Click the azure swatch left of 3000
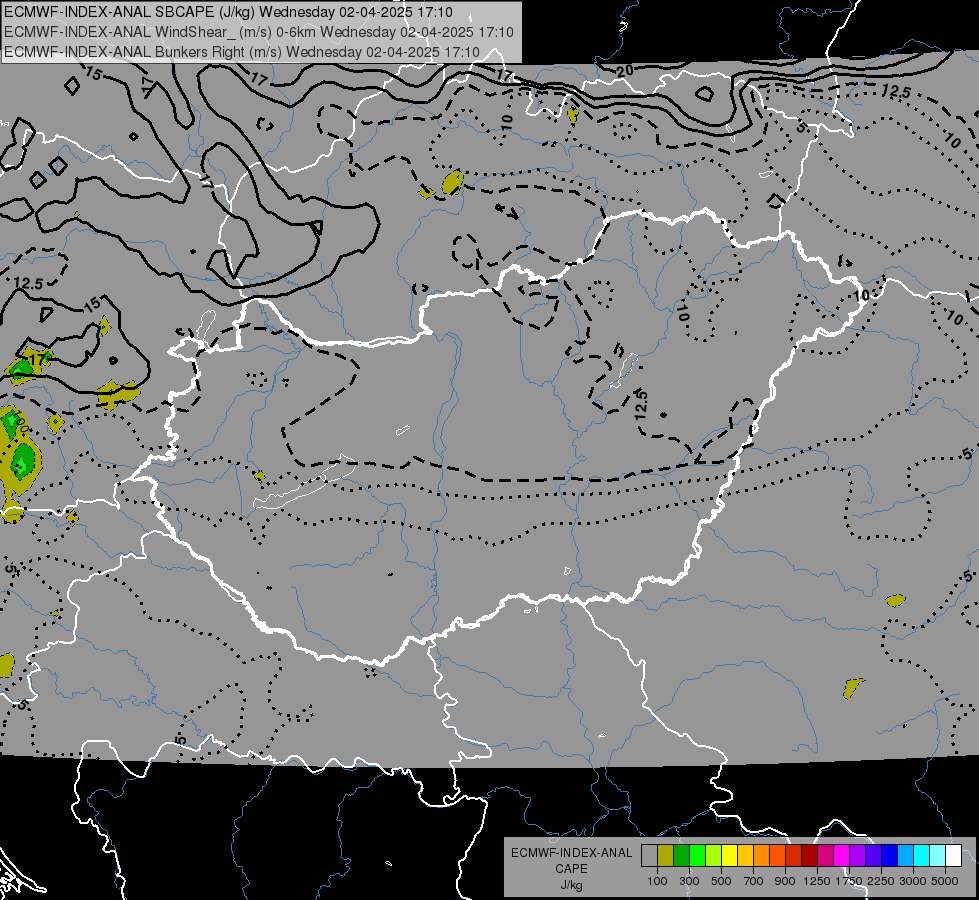 (905, 856)
